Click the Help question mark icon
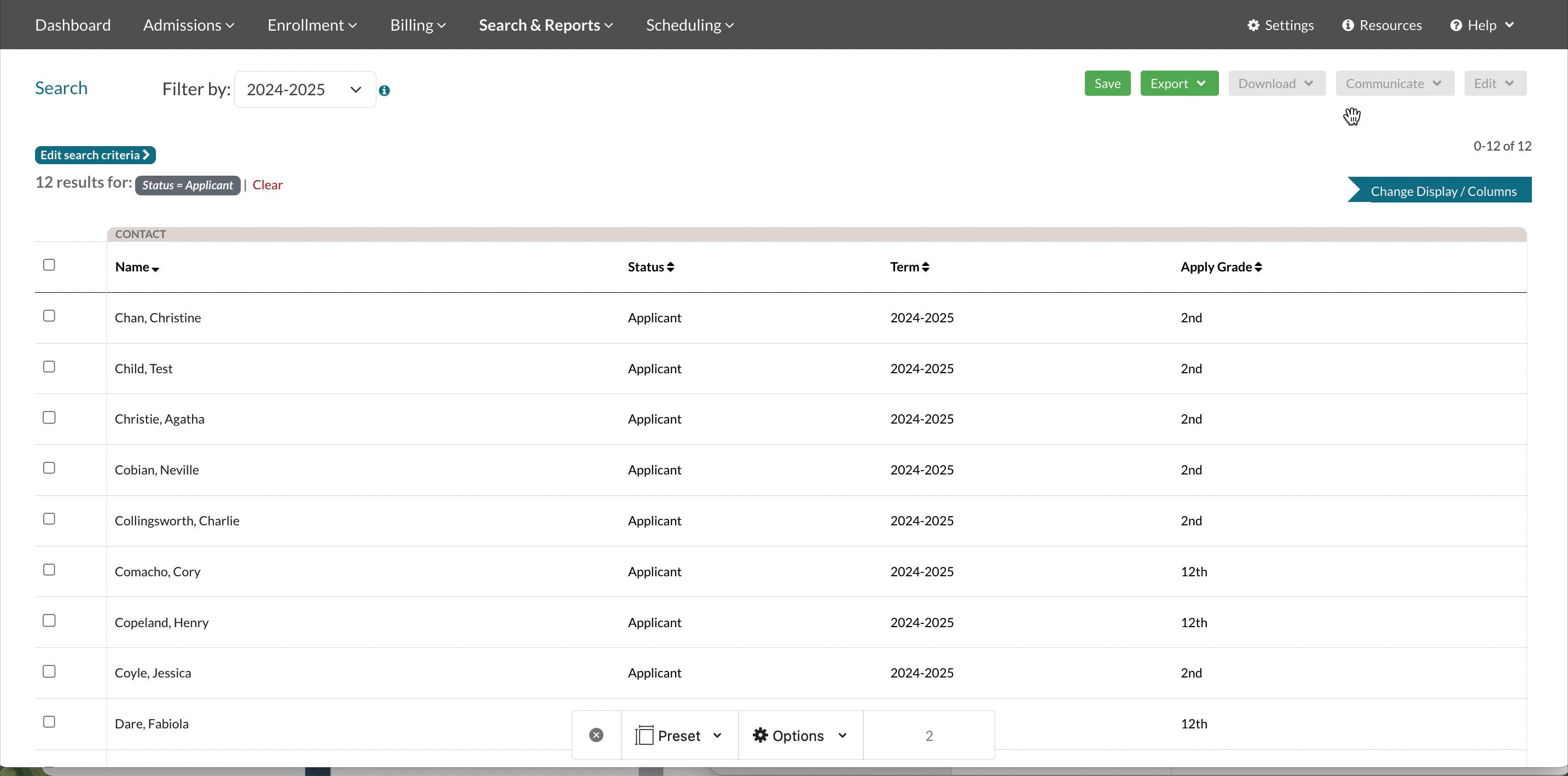Screen dimensions: 1568x776 point(1455,25)
